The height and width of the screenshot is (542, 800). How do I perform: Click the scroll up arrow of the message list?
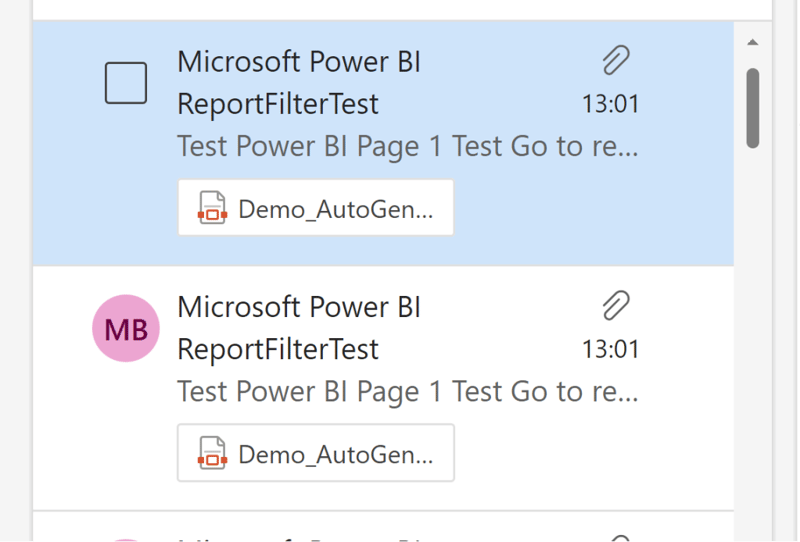click(x=753, y=42)
